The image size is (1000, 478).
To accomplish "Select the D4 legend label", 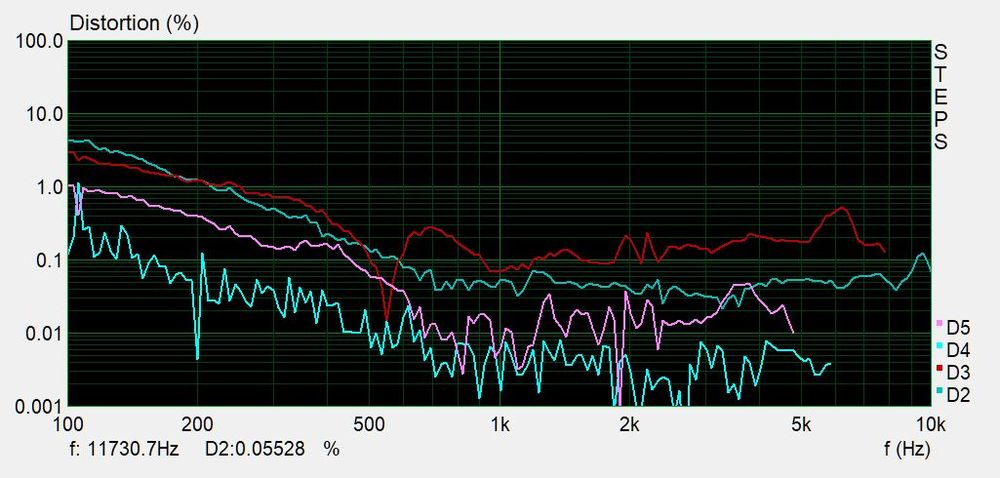I will click(959, 350).
